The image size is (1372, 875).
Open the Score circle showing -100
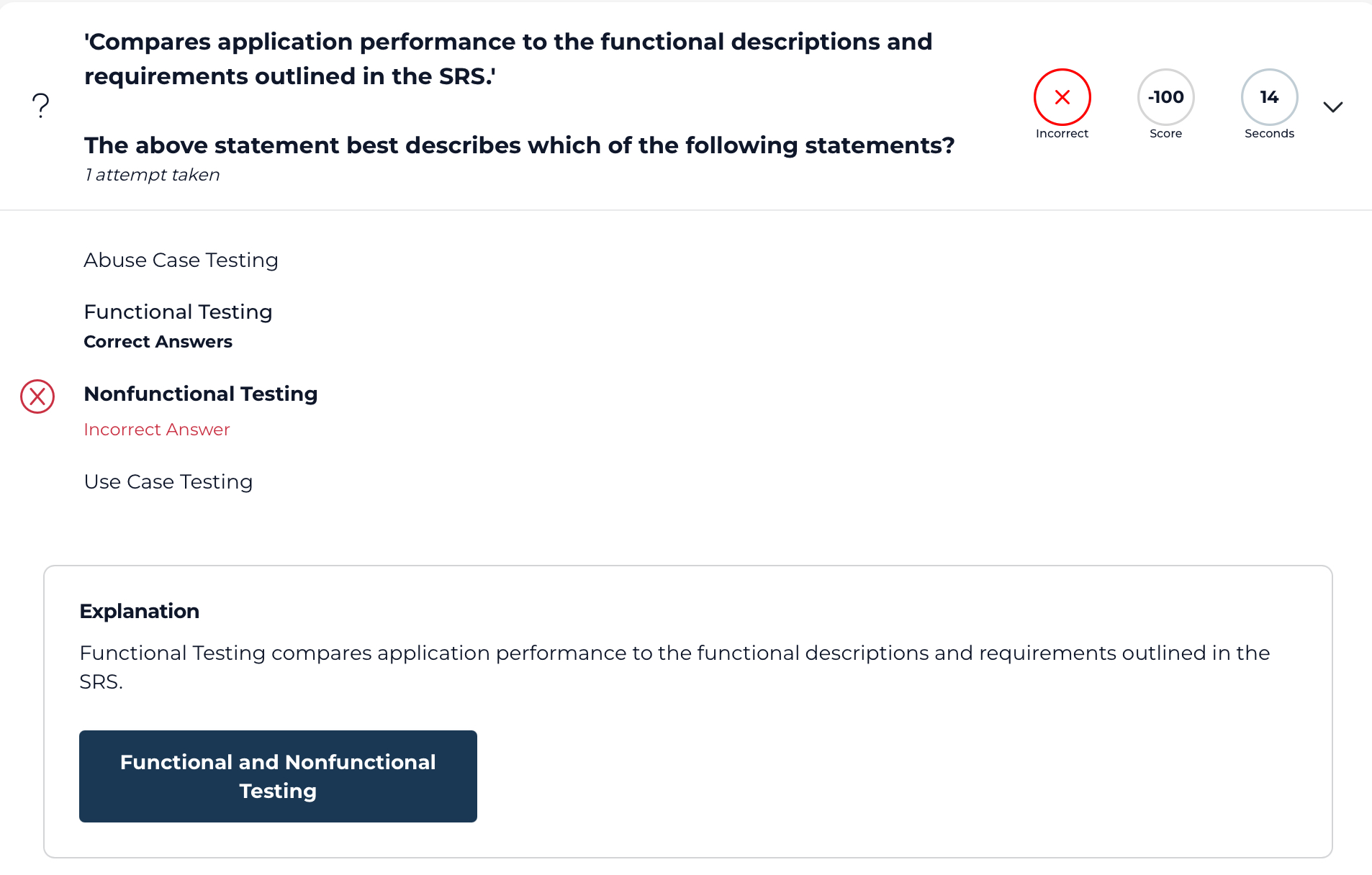click(1165, 97)
